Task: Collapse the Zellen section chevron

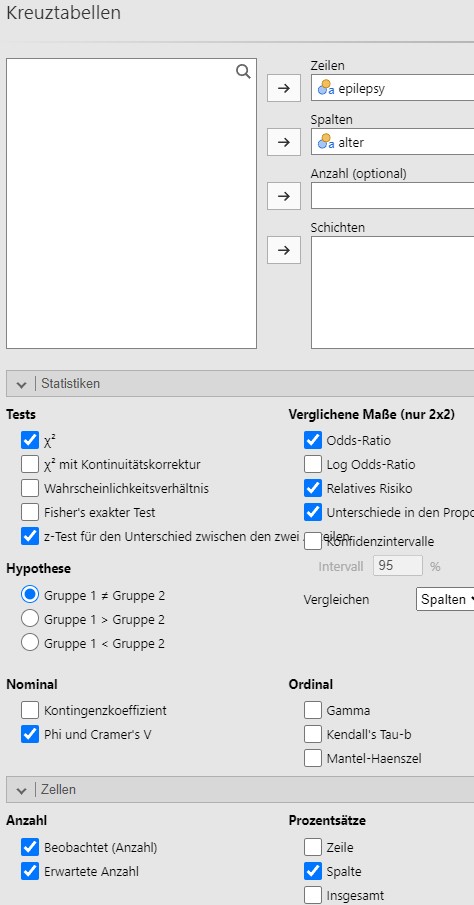Action: [22, 790]
